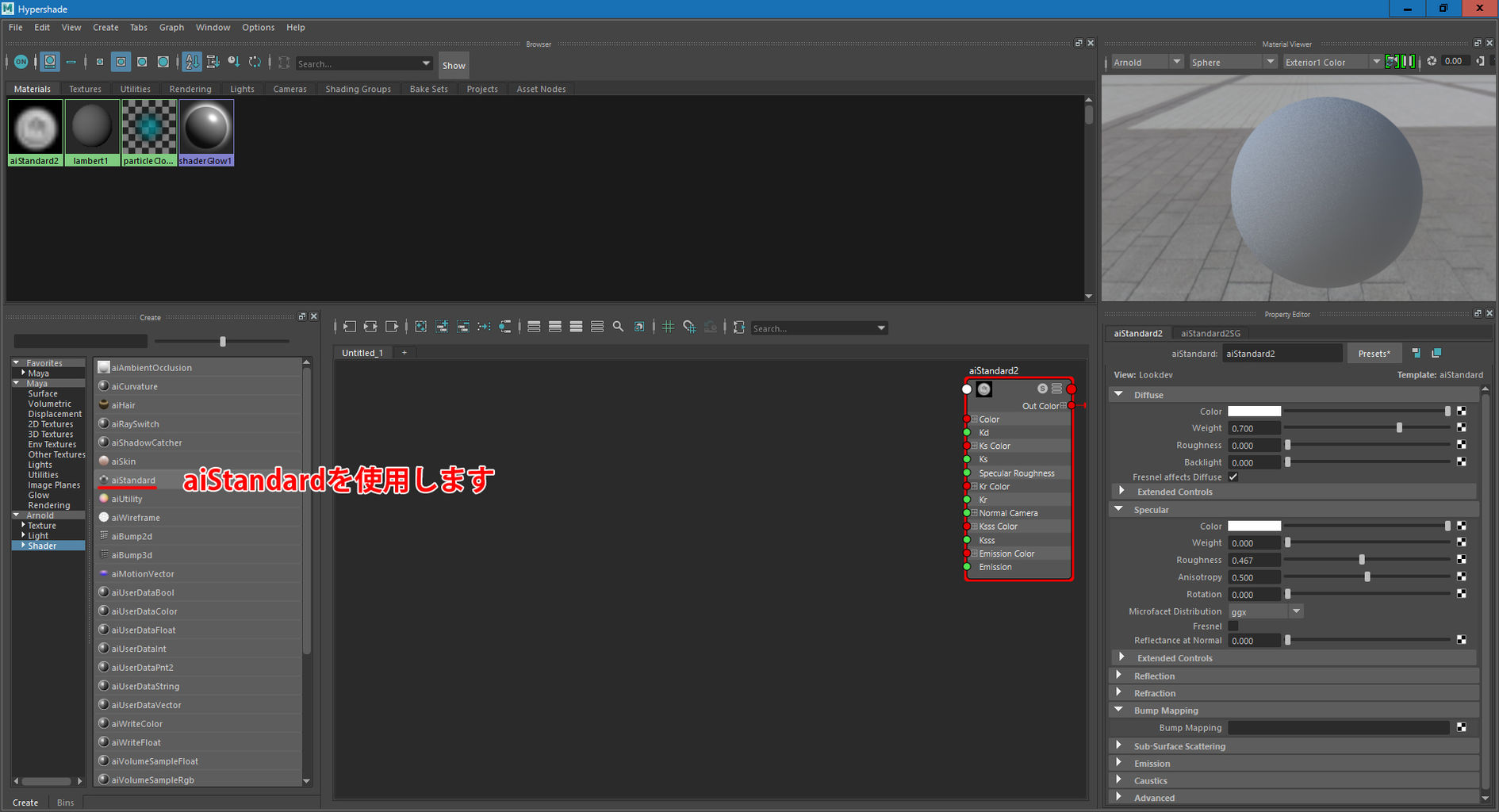The height and width of the screenshot is (812, 1499).
Task: Select the Shader category under Arnold
Action: (42, 546)
